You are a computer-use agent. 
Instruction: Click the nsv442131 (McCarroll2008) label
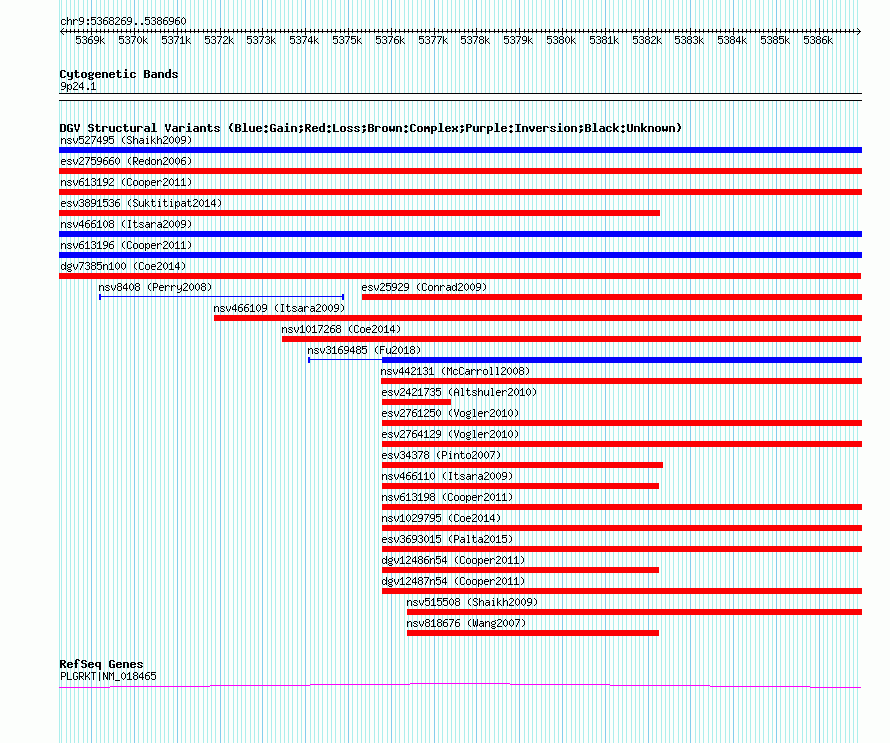(x=455, y=371)
